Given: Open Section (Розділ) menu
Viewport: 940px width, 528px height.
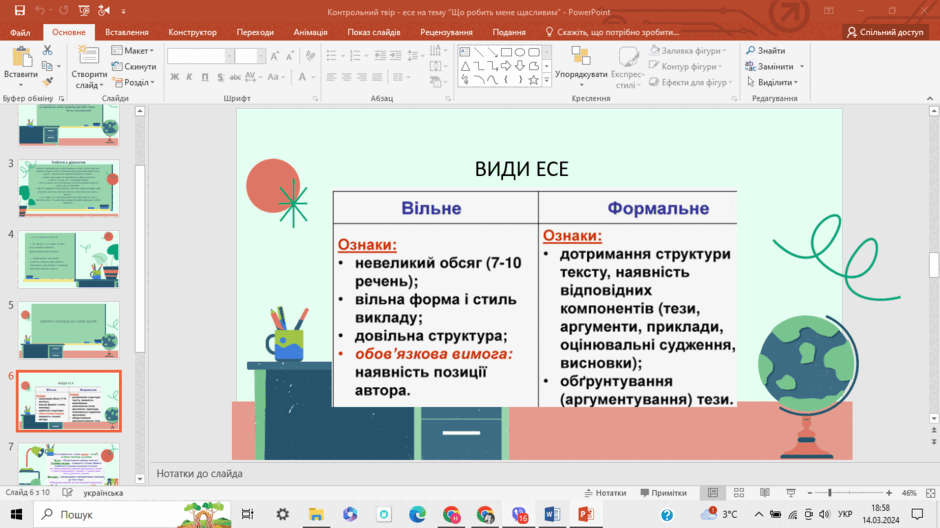Looking at the screenshot, I should coord(134,82).
